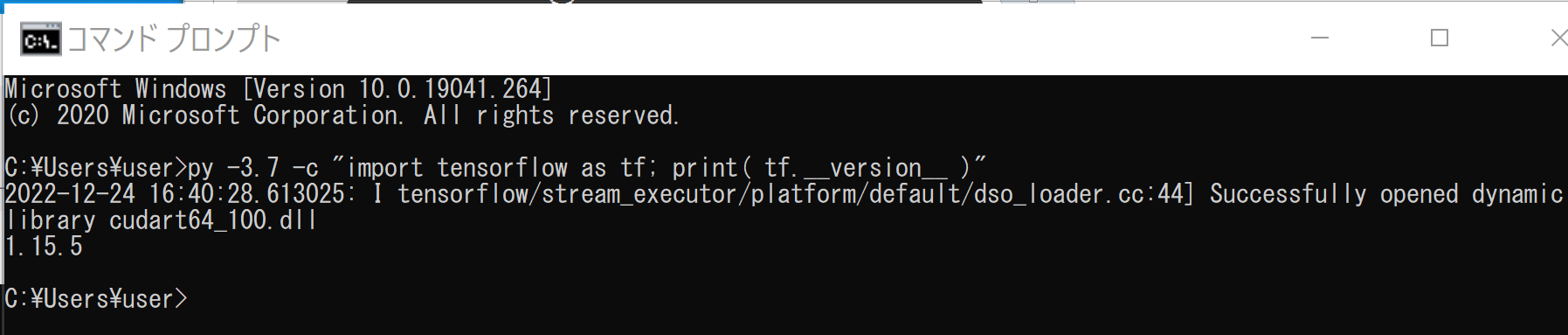Click the last C:¥Users¥user> prompt

96,299
